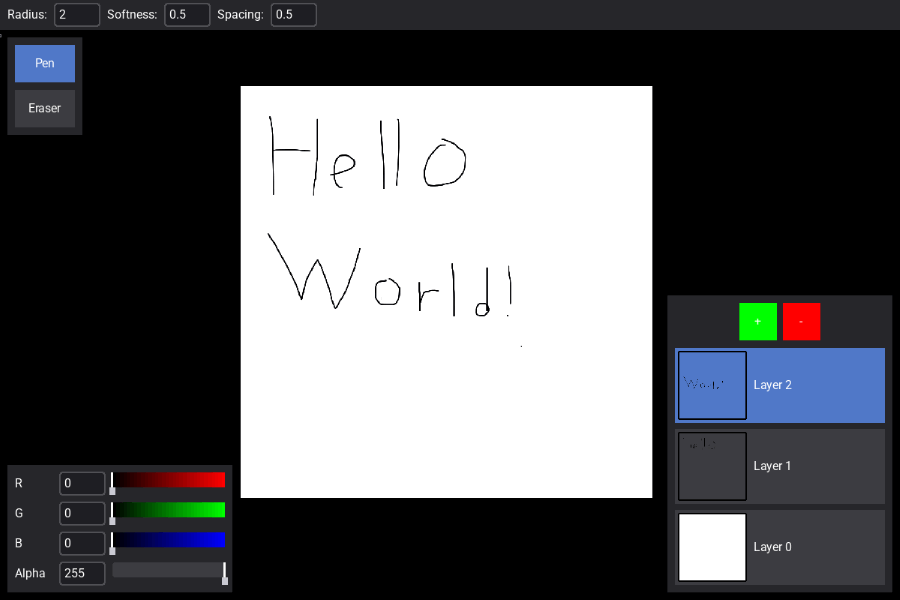The width and height of the screenshot is (900, 600).
Task: Select Layer 1 row
Action: click(780, 466)
